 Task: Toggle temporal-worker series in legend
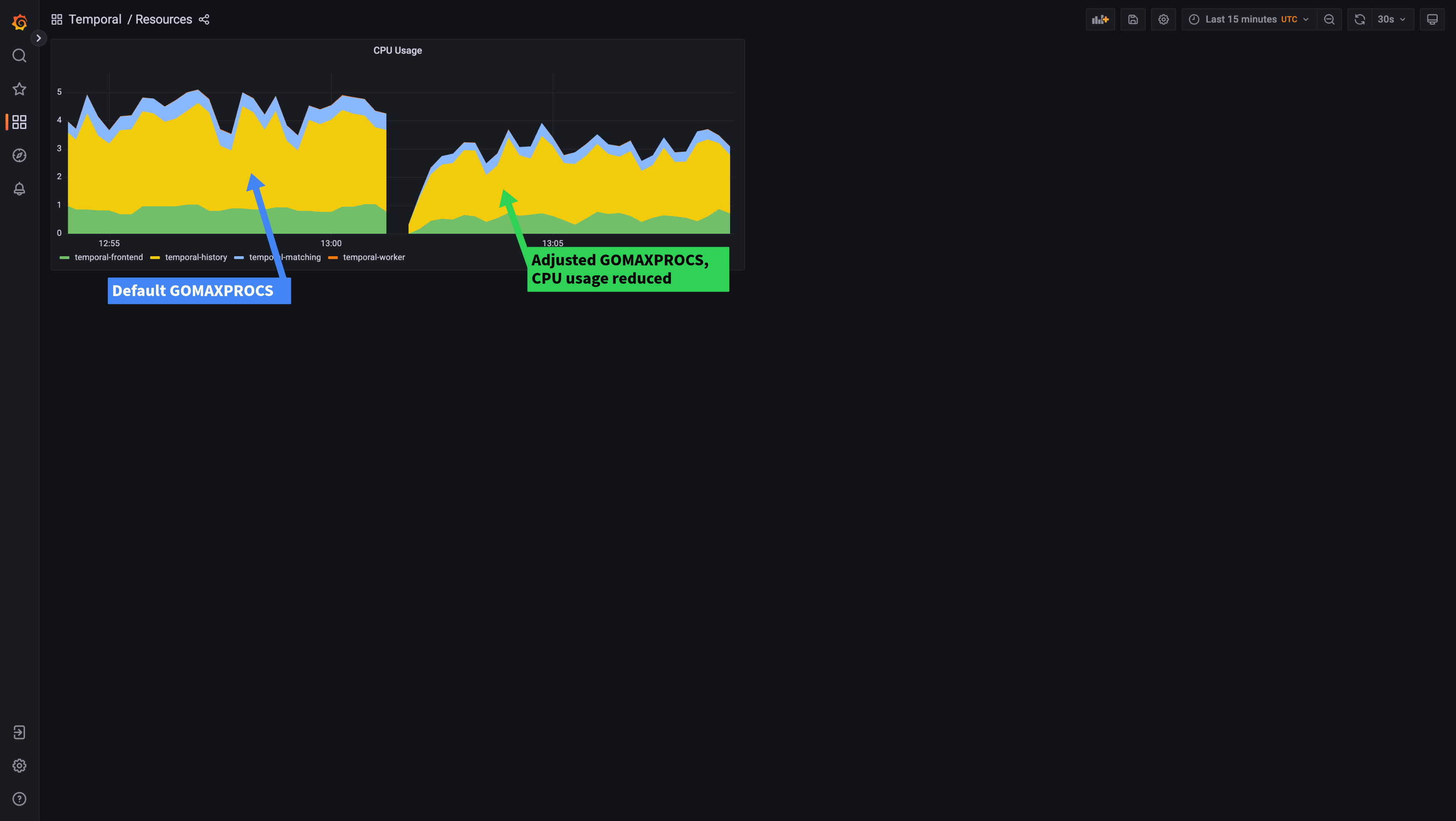click(x=374, y=257)
